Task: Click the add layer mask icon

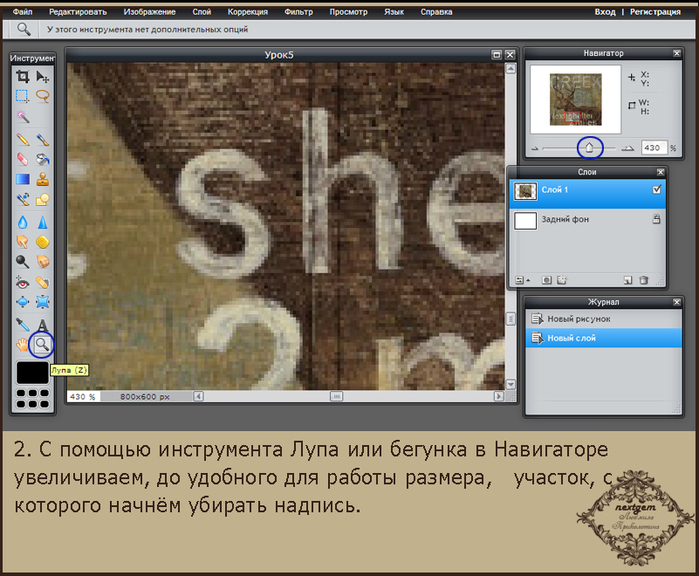Action: [x=547, y=280]
